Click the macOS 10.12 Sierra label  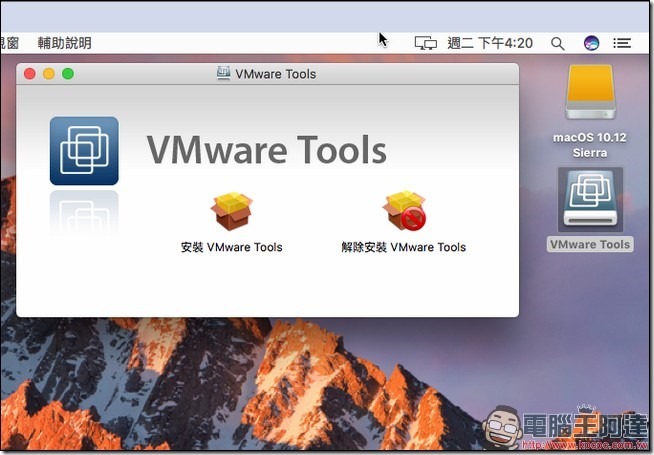click(590, 145)
